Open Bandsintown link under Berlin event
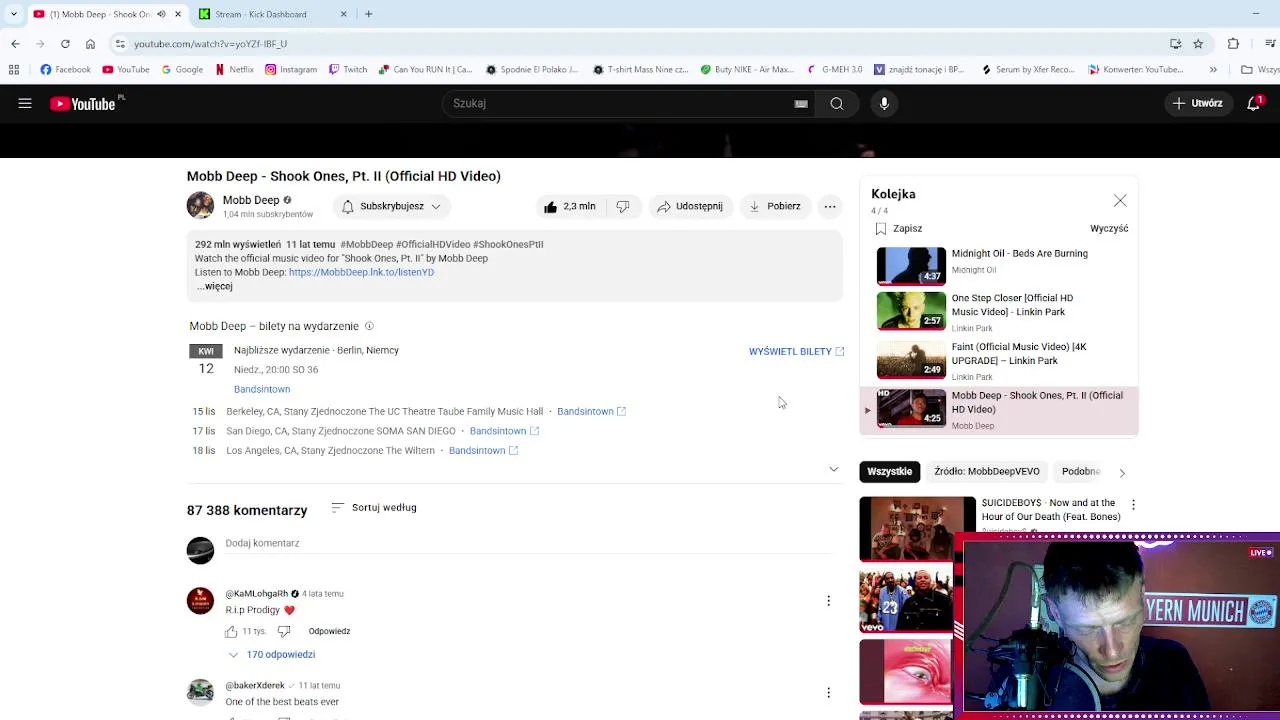The image size is (1280, 720). click(x=262, y=389)
